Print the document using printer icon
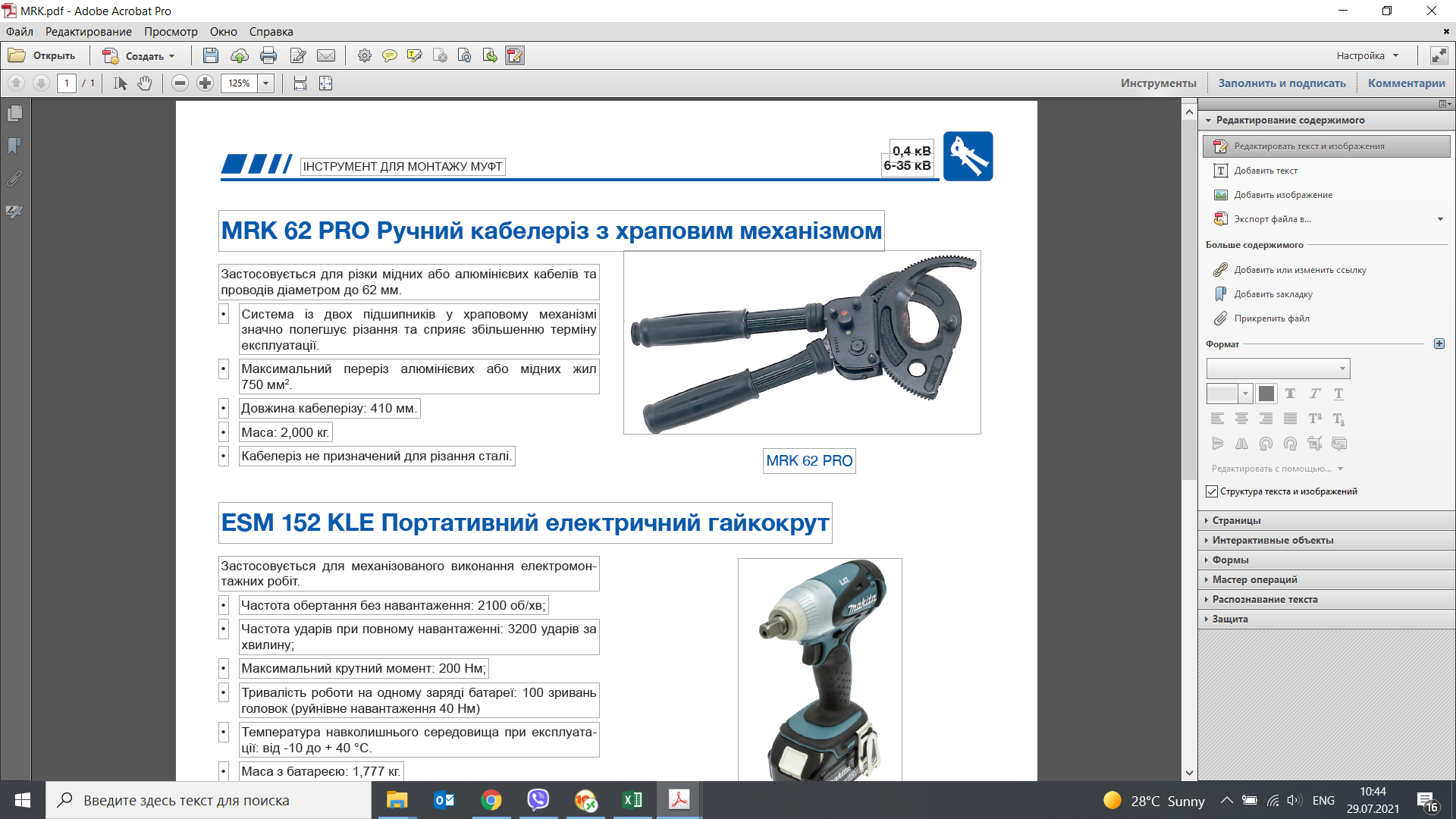This screenshot has width=1456, height=819. (x=268, y=55)
